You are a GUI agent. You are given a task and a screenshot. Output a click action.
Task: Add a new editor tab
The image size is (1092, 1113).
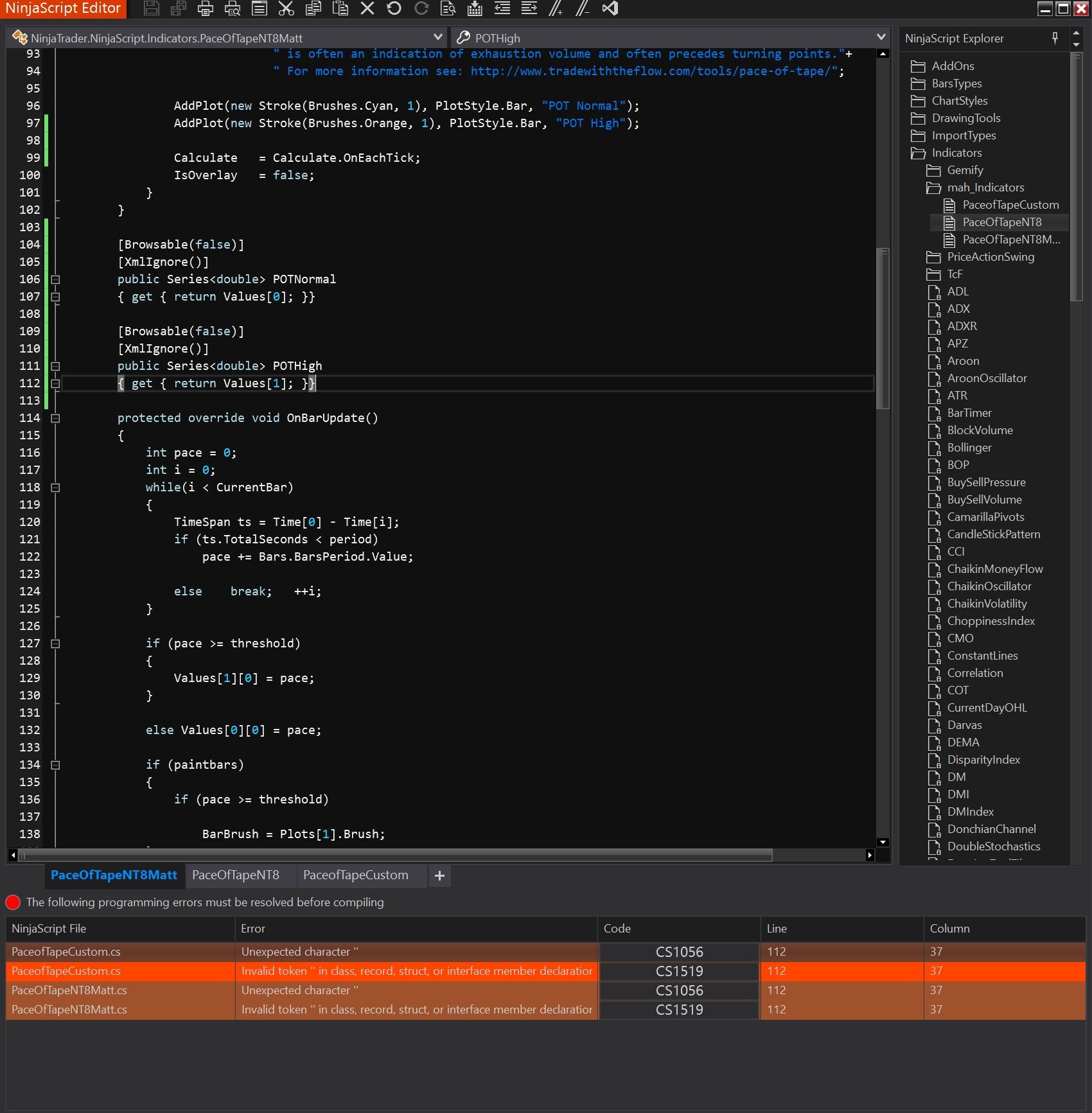pos(439,875)
